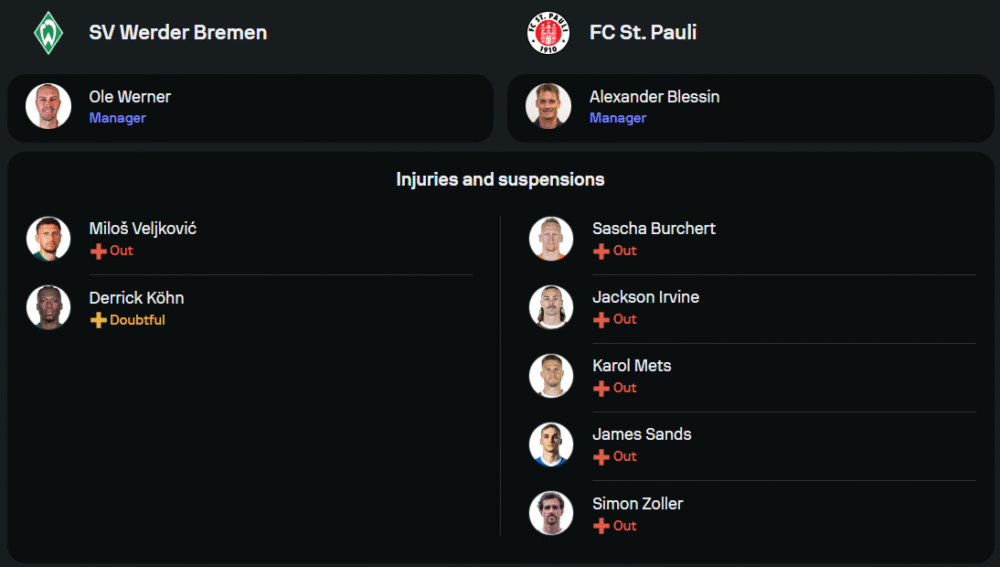Select Miloš Veljković's player photo
Viewport: 1000px width, 567px height.
click(x=48, y=239)
